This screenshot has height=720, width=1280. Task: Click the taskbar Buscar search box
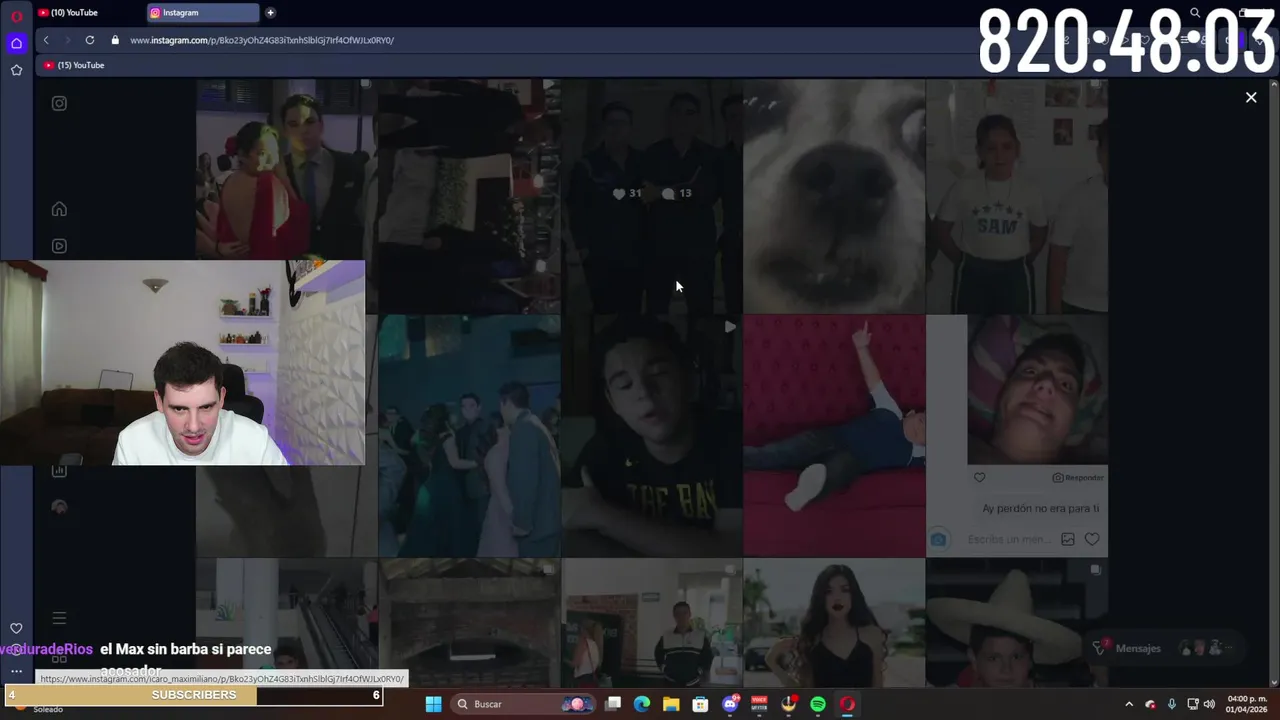tap(523, 704)
